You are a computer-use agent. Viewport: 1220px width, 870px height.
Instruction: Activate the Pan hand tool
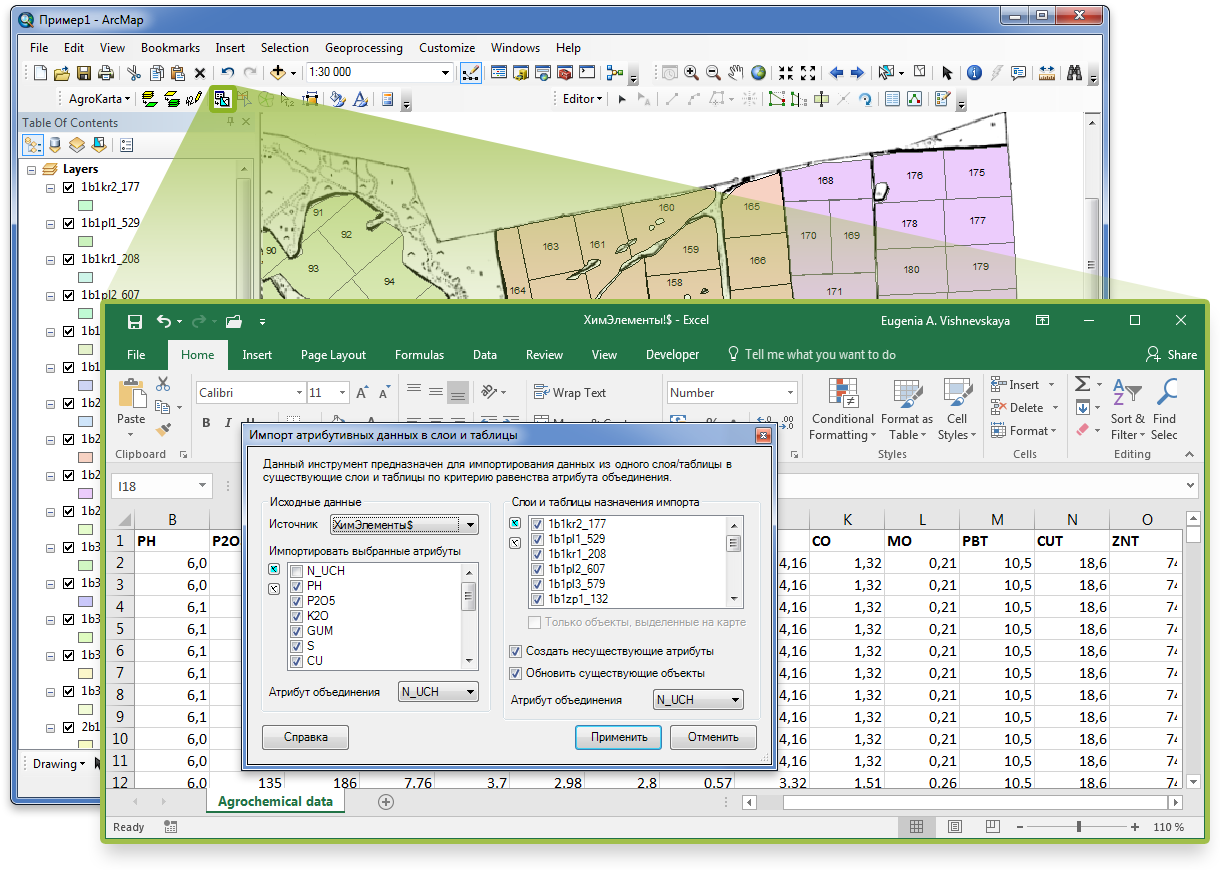(736, 73)
